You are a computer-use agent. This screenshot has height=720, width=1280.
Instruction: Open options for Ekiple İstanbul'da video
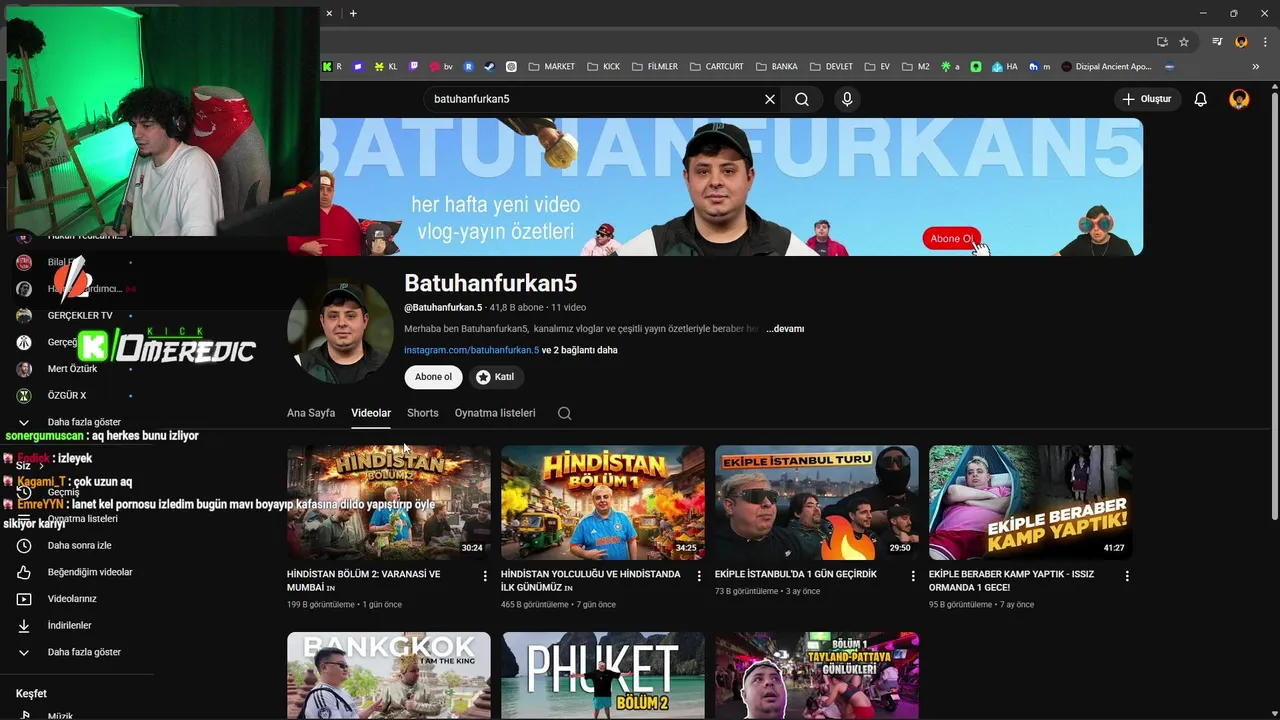(913, 576)
